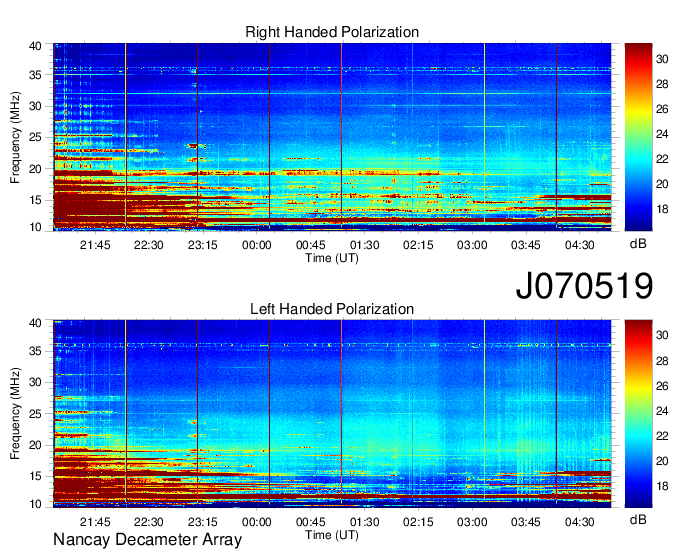Click the 24 dB label on Right Handed colorbar
The width and height of the screenshot is (680, 552).
point(662,134)
